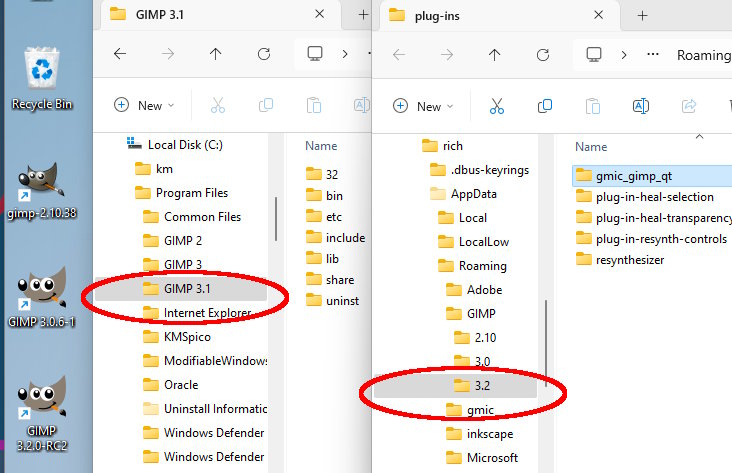
Task: Expand the address chevron in GIMP 3.1 window
Action: click(x=345, y=54)
